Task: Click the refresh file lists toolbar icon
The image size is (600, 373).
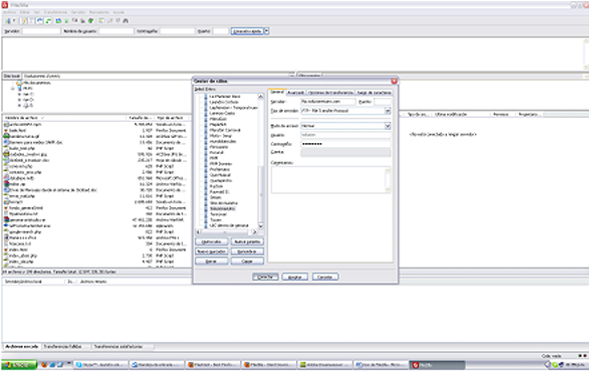Action: pos(59,21)
